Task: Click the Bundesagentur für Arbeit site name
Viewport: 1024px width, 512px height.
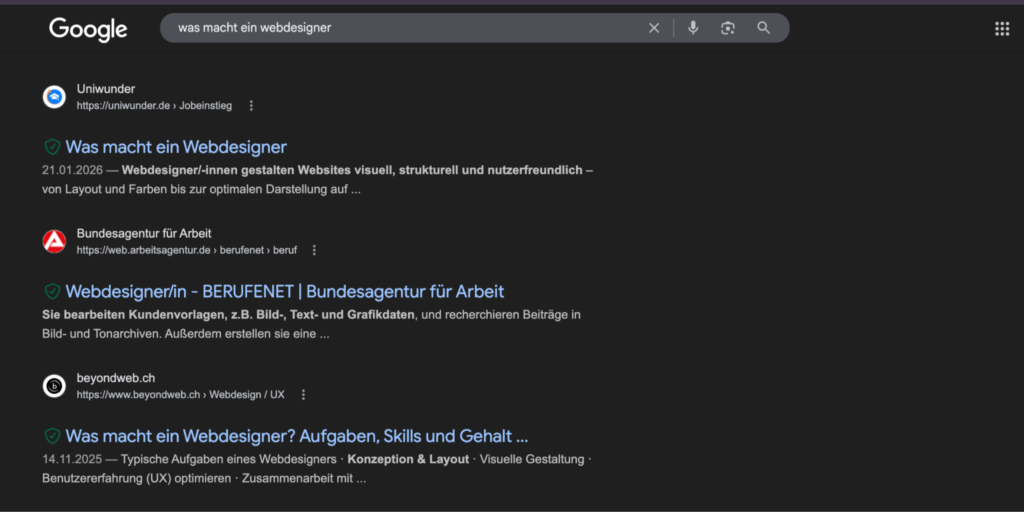Action: pyautogui.click(x=144, y=233)
